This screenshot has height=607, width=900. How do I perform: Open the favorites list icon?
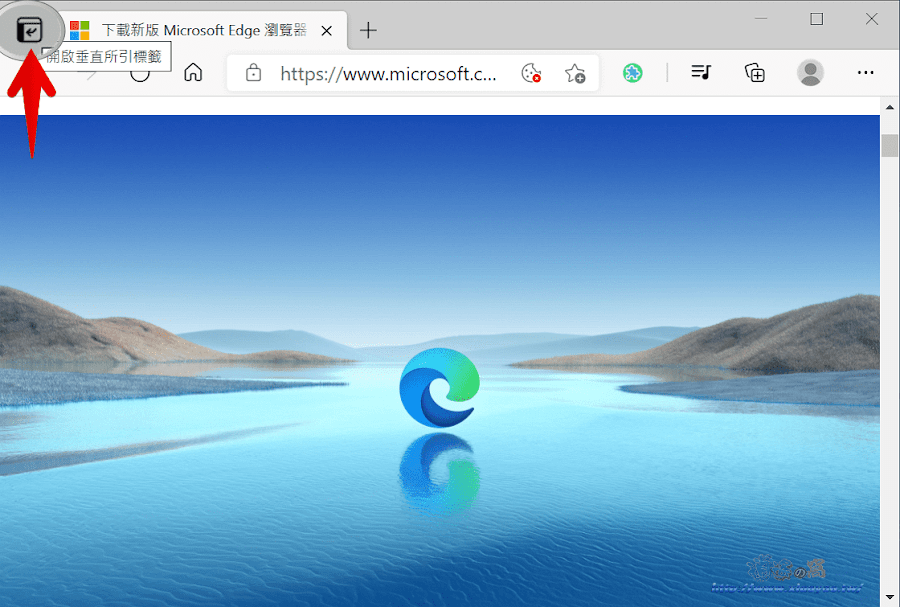701,73
